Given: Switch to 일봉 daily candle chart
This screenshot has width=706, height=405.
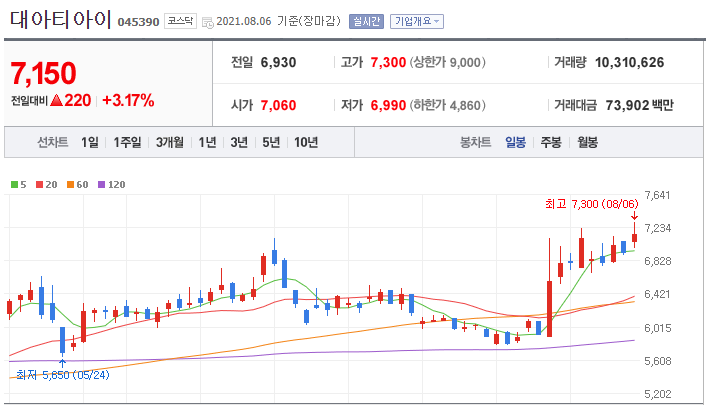Looking at the screenshot, I should click(516, 142).
